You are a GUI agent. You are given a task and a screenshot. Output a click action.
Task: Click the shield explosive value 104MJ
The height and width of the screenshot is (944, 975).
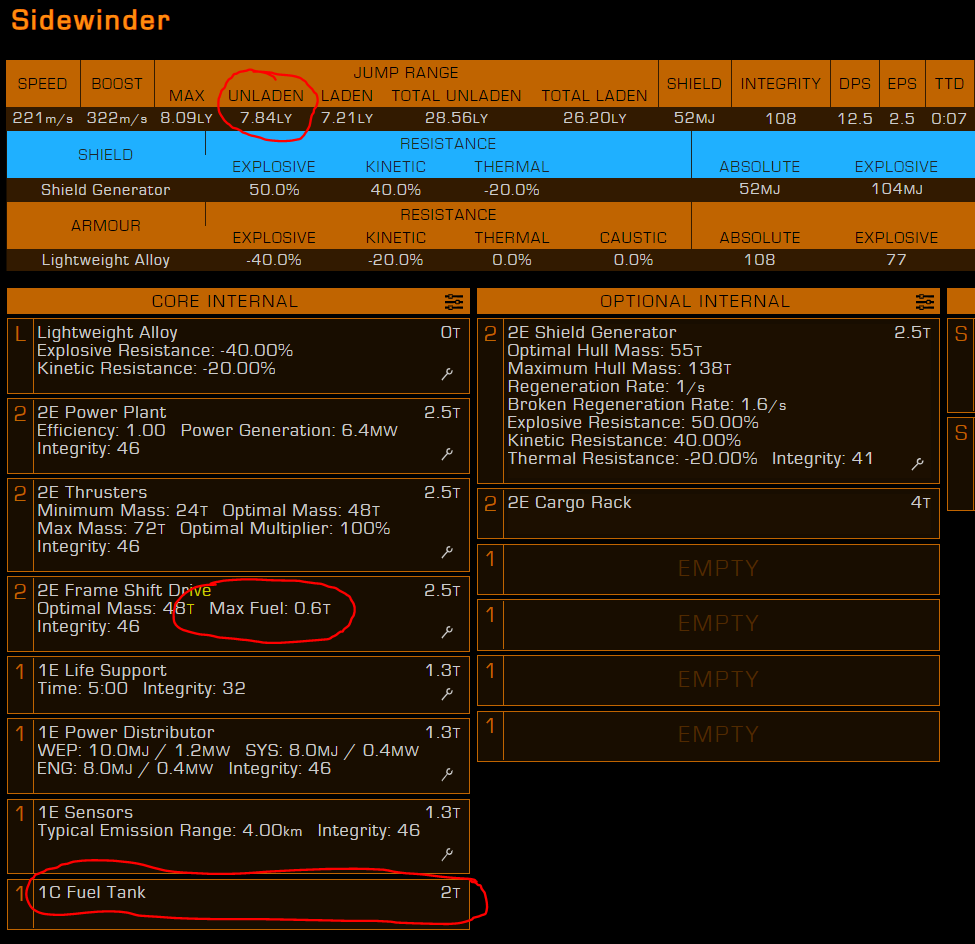[897, 189]
